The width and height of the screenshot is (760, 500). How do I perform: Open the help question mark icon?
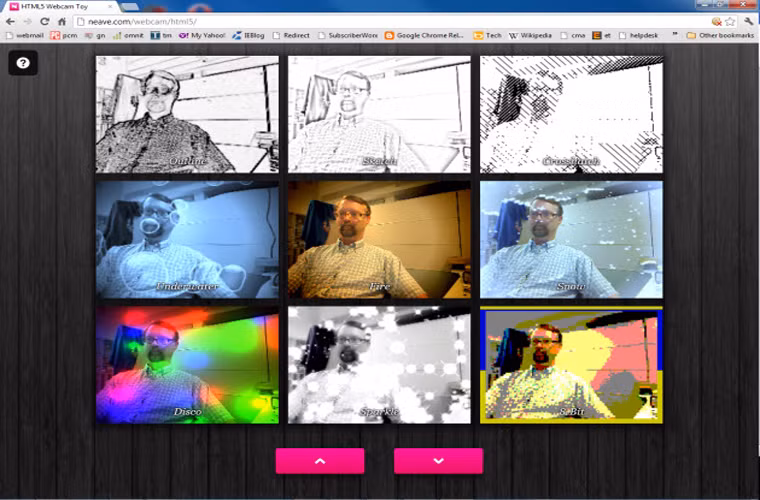(23, 63)
